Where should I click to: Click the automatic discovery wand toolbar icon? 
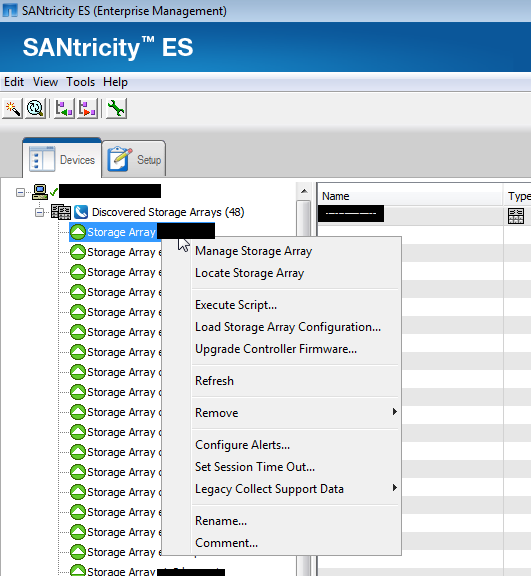click(x=12, y=108)
